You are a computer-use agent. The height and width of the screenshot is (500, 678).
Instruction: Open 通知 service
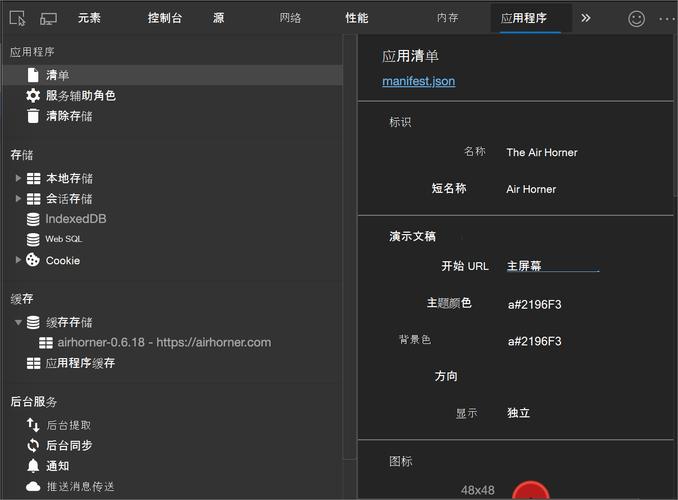coord(58,466)
